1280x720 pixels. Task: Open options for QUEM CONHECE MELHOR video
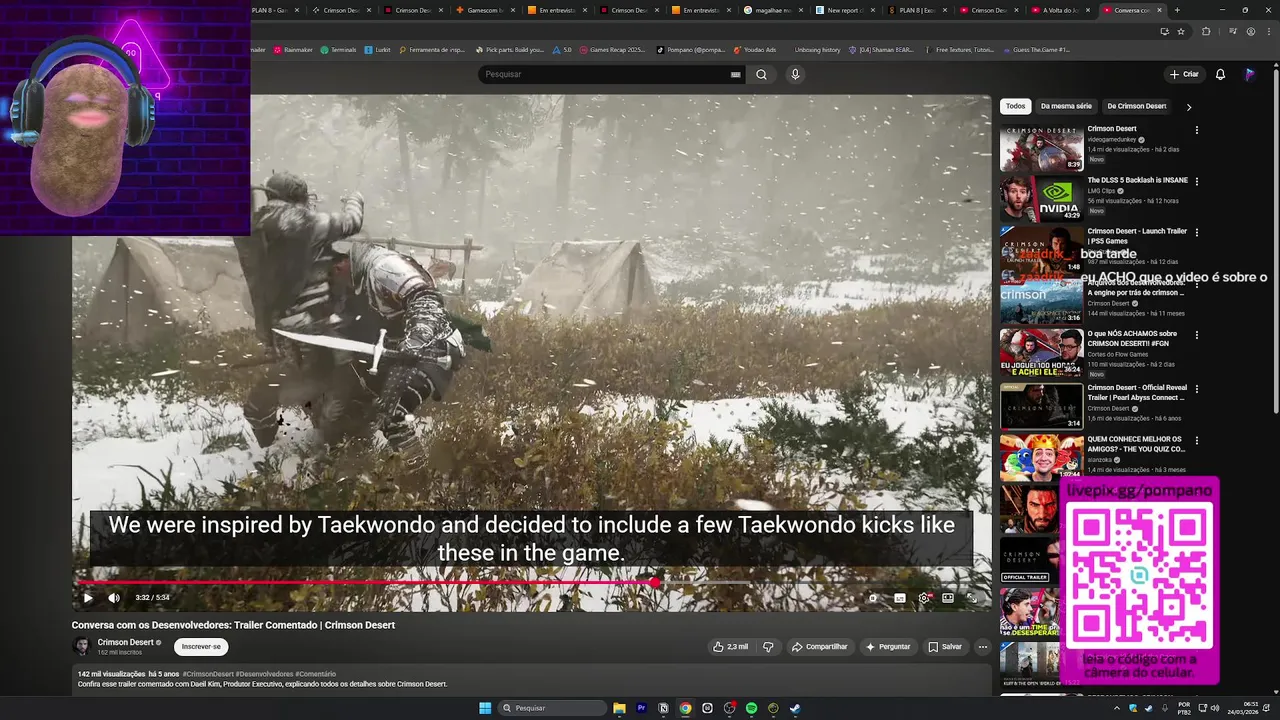click(1196, 440)
